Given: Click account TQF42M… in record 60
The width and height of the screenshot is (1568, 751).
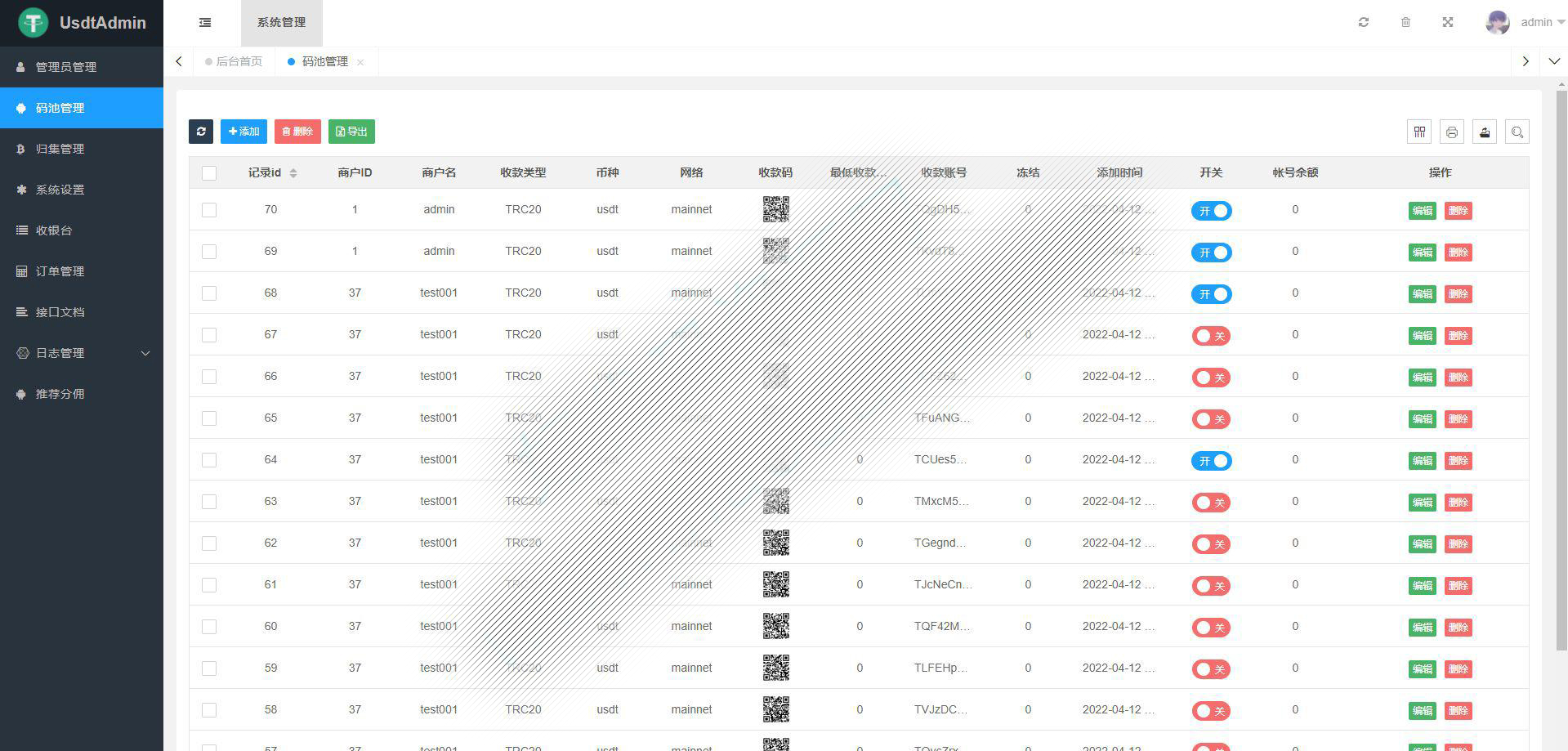Looking at the screenshot, I should pos(942,626).
